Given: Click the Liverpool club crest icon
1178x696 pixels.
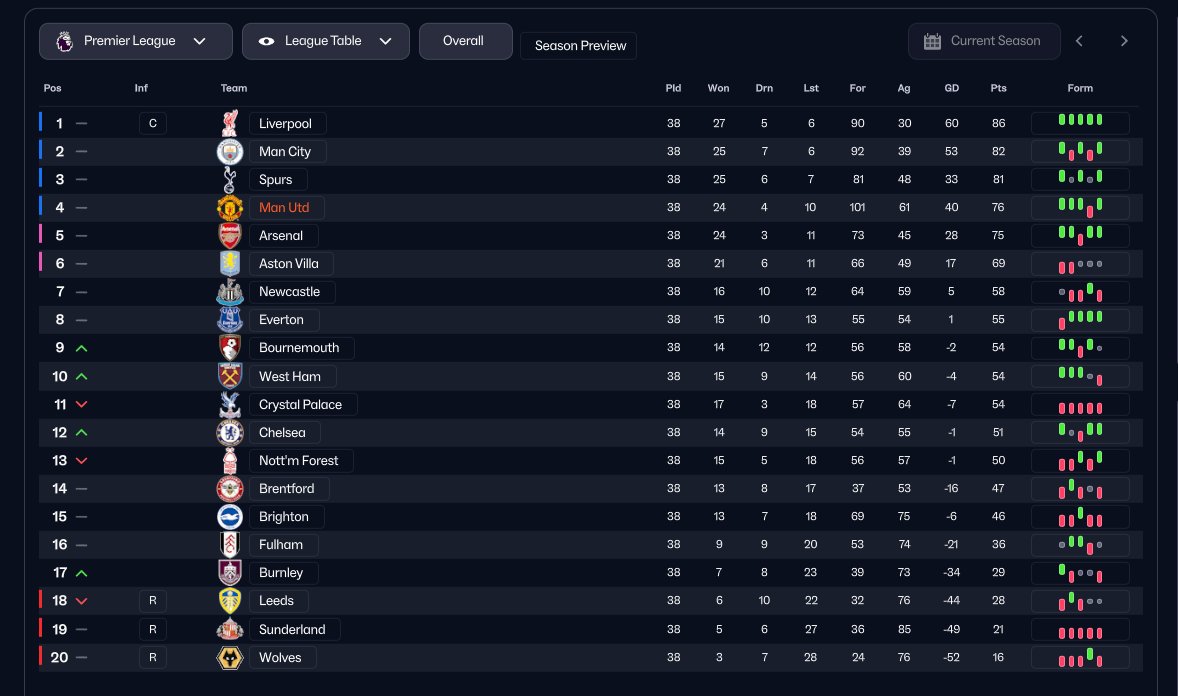Looking at the screenshot, I should click(x=231, y=124).
